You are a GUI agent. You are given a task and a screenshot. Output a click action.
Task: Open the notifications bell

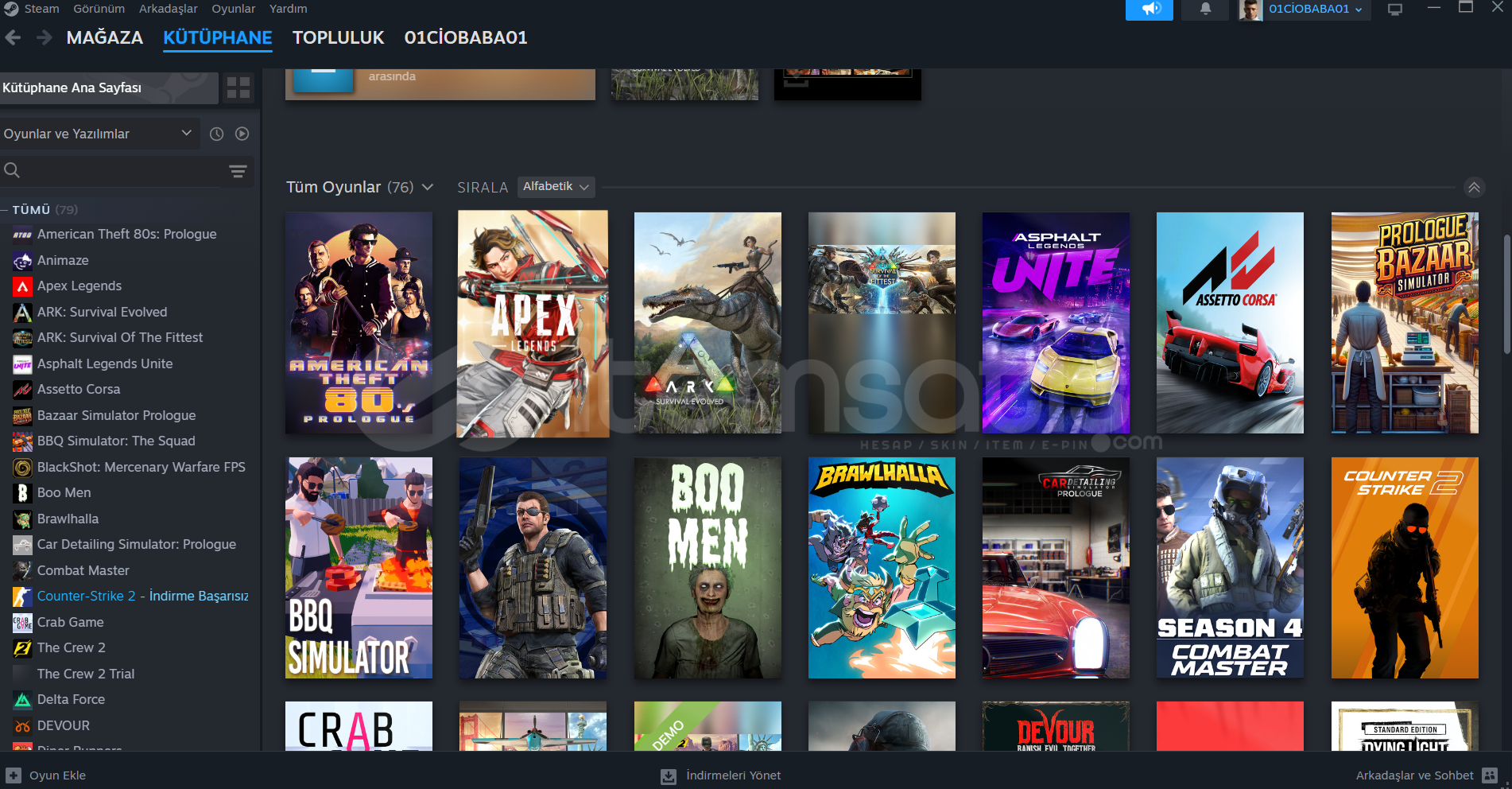(x=1205, y=9)
